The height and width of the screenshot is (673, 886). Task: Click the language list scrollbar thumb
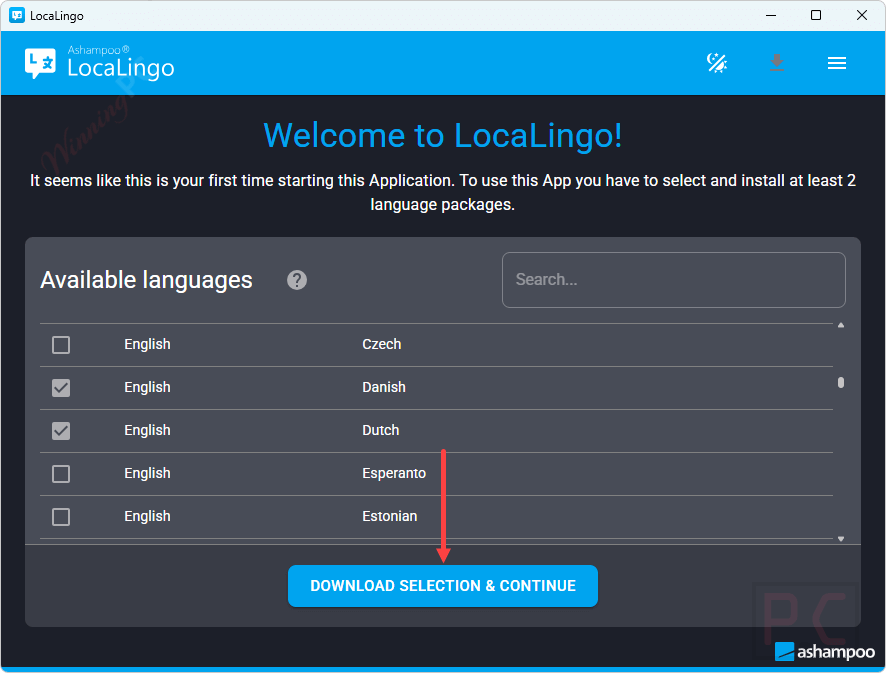(841, 383)
